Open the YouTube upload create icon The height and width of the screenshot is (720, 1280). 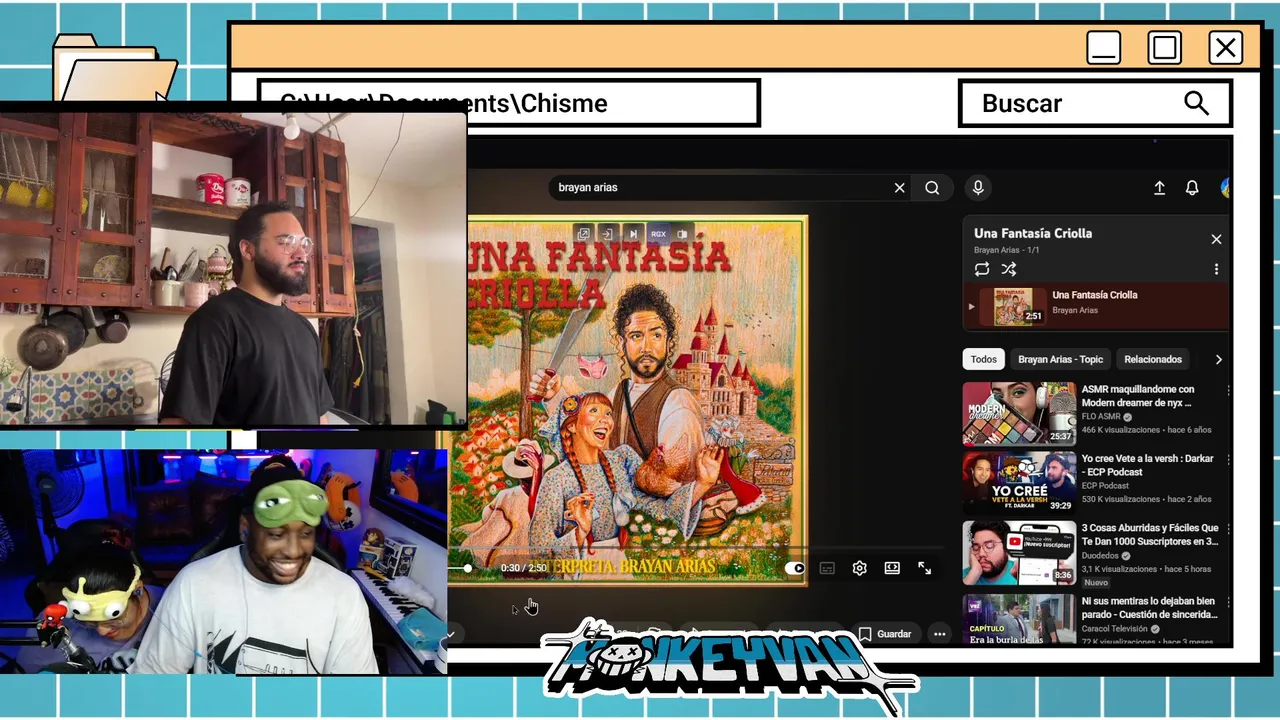click(x=1159, y=188)
